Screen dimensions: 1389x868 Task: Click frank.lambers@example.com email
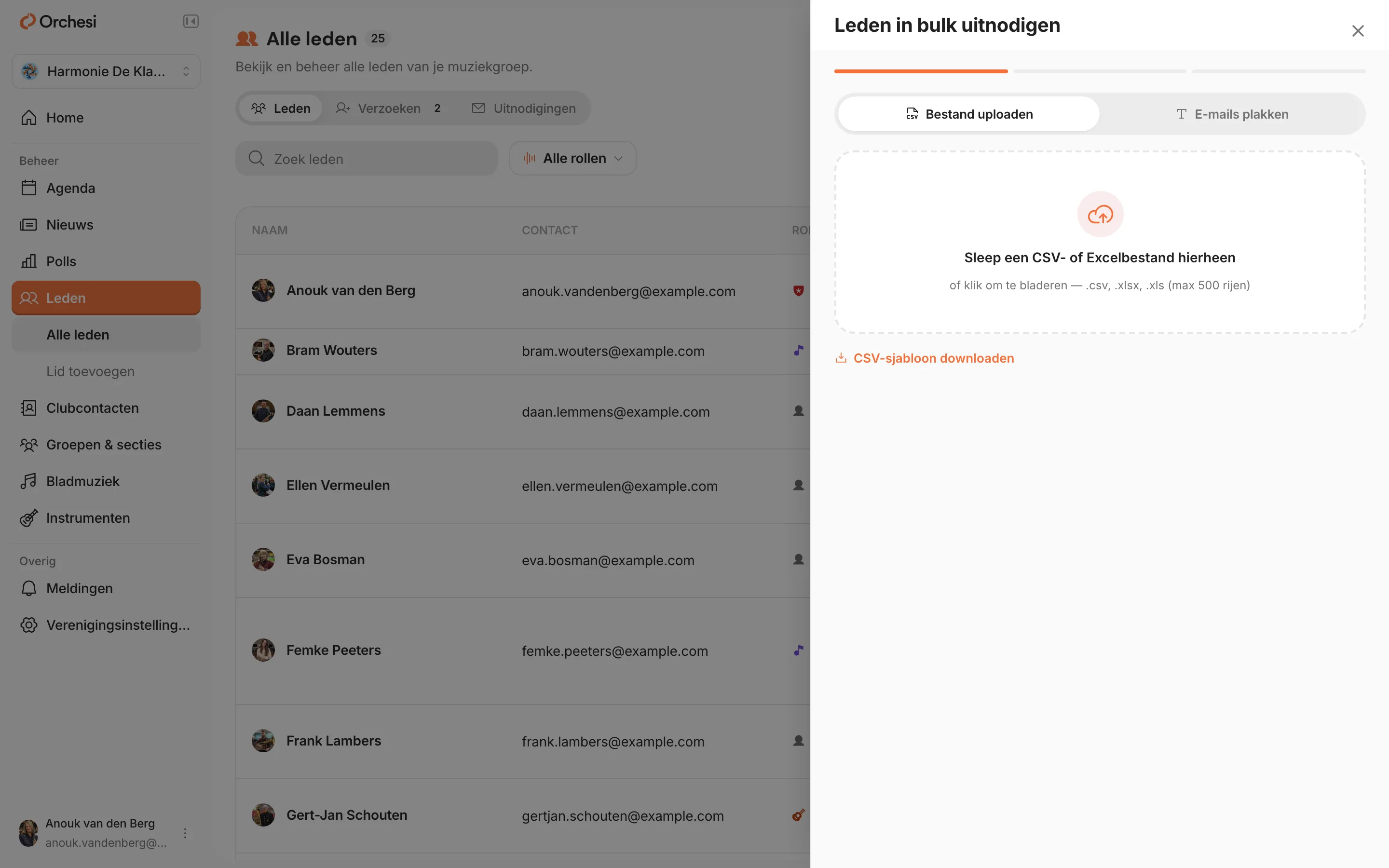point(613,742)
